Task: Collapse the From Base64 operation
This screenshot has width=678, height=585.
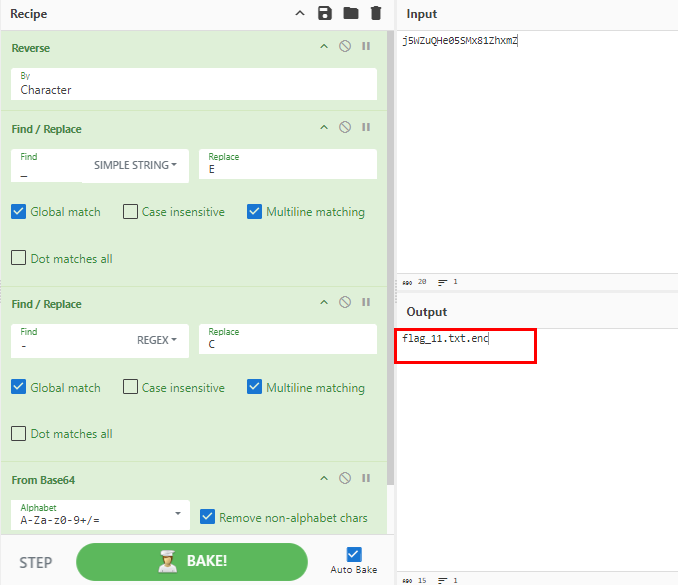Action: click(324, 478)
